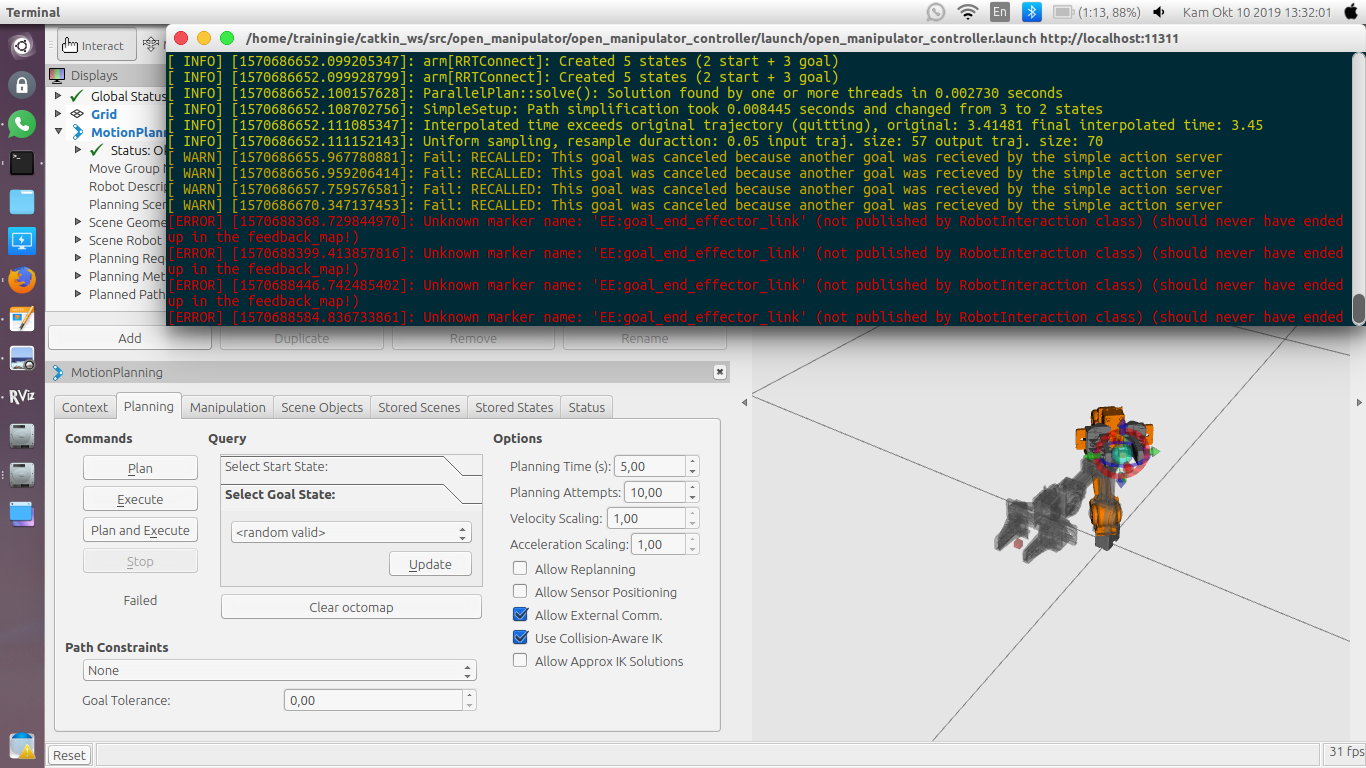Click the Plan button
Screen dimensions: 1366x768
140,468
